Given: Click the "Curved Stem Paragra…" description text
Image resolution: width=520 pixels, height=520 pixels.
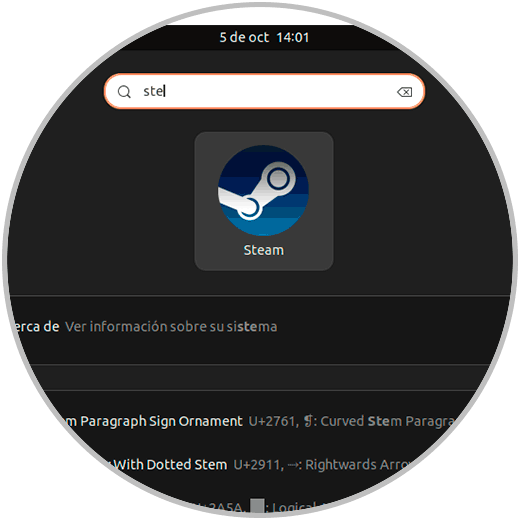Looking at the screenshot, I should pyautogui.click(x=388, y=421).
